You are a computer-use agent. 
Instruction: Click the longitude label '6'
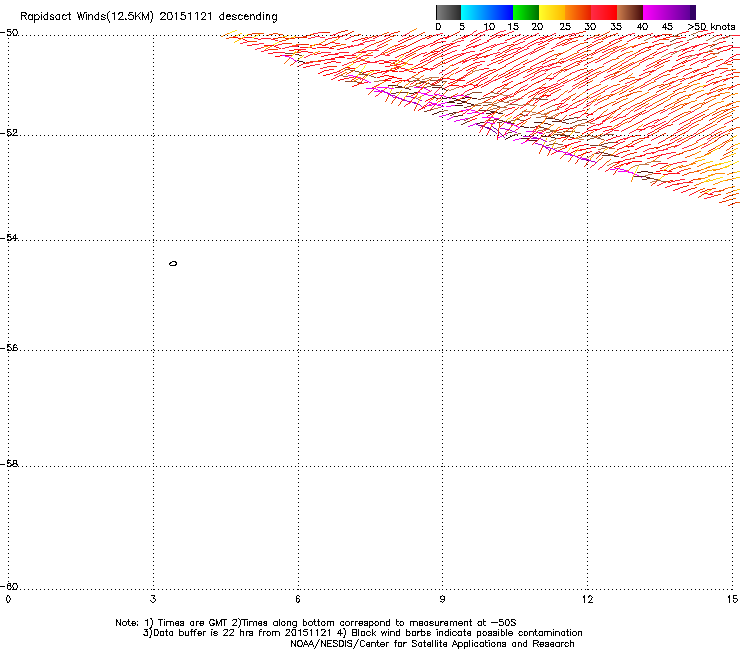(x=298, y=599)
